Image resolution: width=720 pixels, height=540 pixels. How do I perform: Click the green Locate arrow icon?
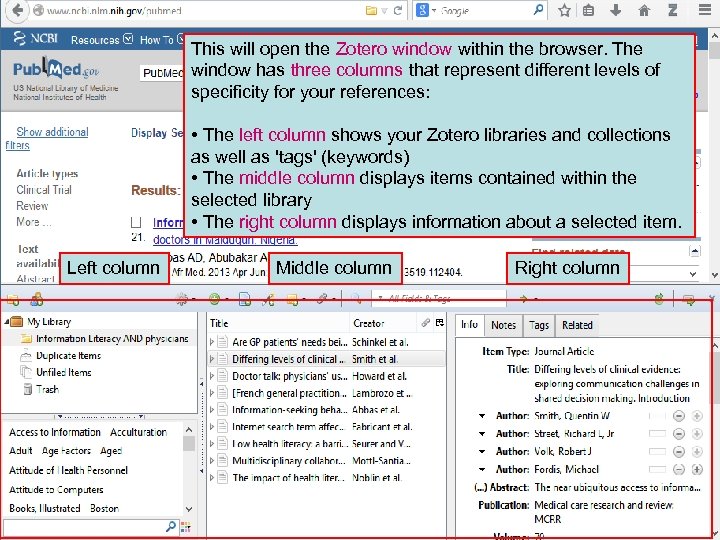click(523, 299)
